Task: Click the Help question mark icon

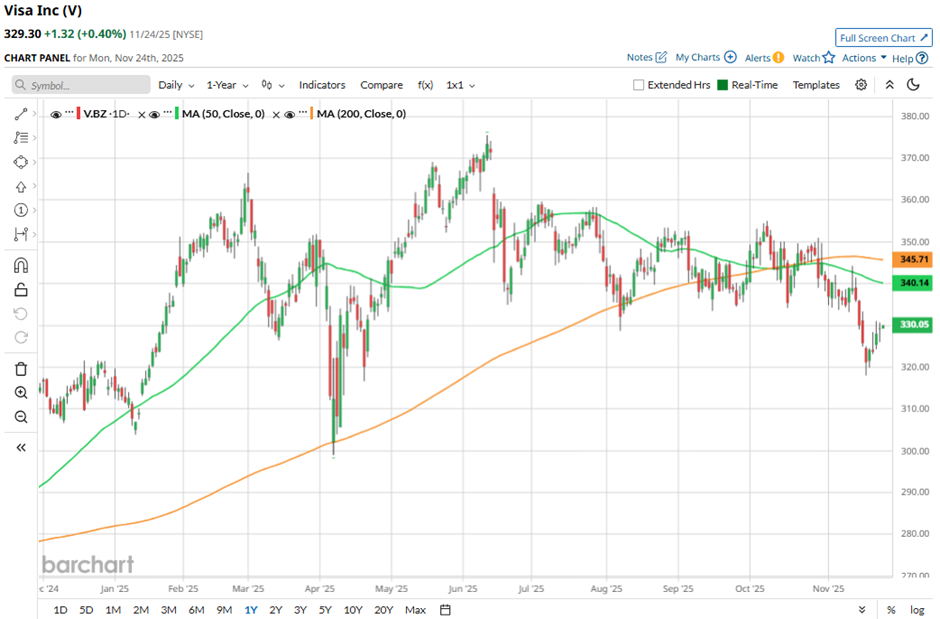Action: tap(922, 58)
